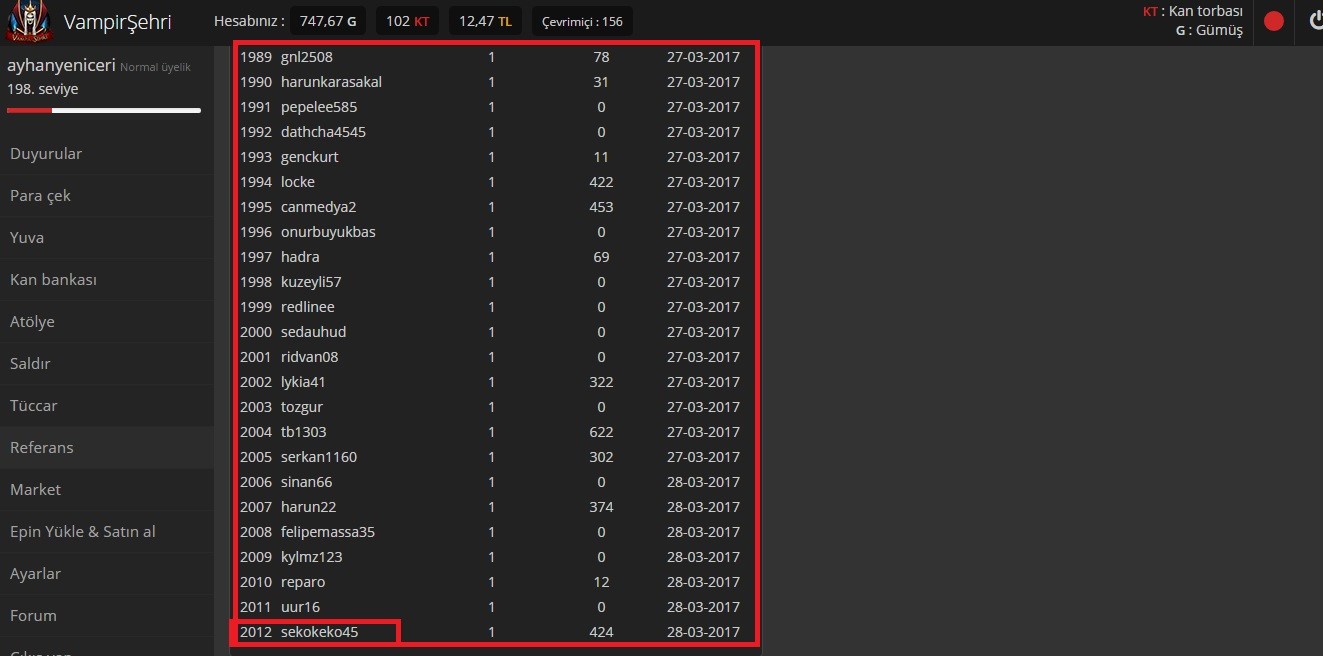Click username kuzeyli57

click(x=311, y=282)
